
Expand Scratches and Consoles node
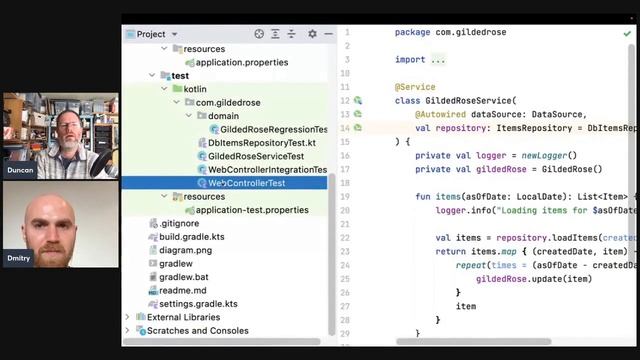127,331
